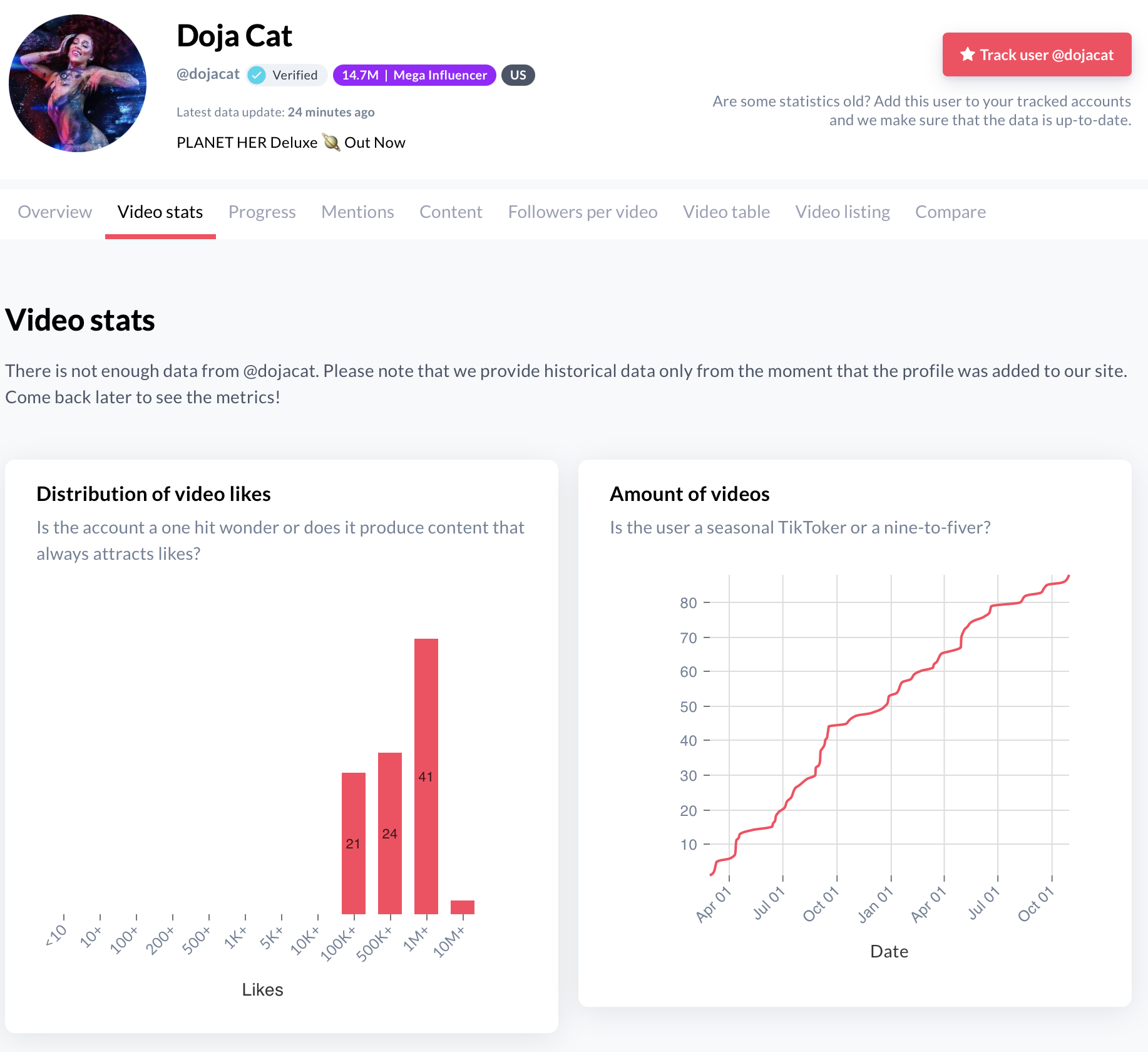Select the Content tab
The height and width of the screenshot is (1052, 1148).
[x=451, y=212]
